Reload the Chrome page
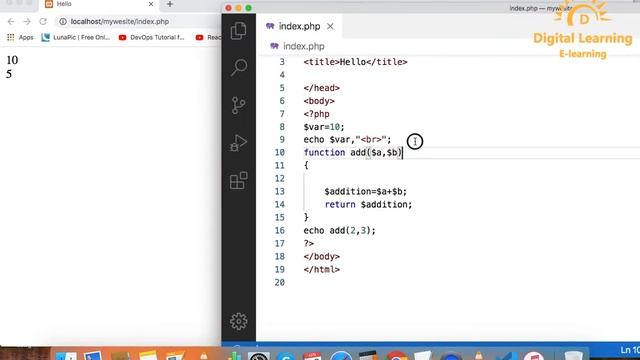This screenshot has width=640, height=360. point(43,22)
